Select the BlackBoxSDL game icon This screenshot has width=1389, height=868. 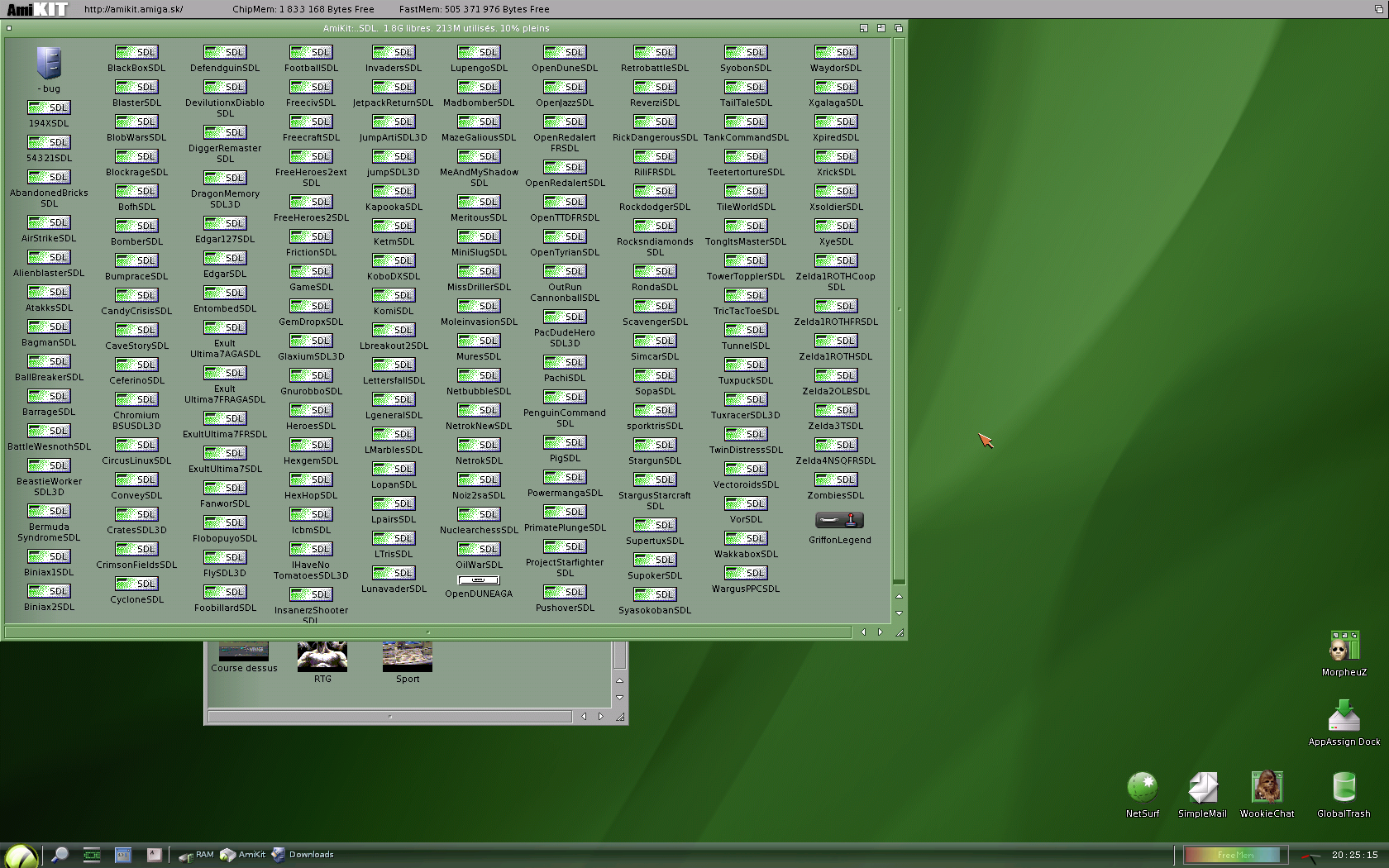[x=136, y=52]
